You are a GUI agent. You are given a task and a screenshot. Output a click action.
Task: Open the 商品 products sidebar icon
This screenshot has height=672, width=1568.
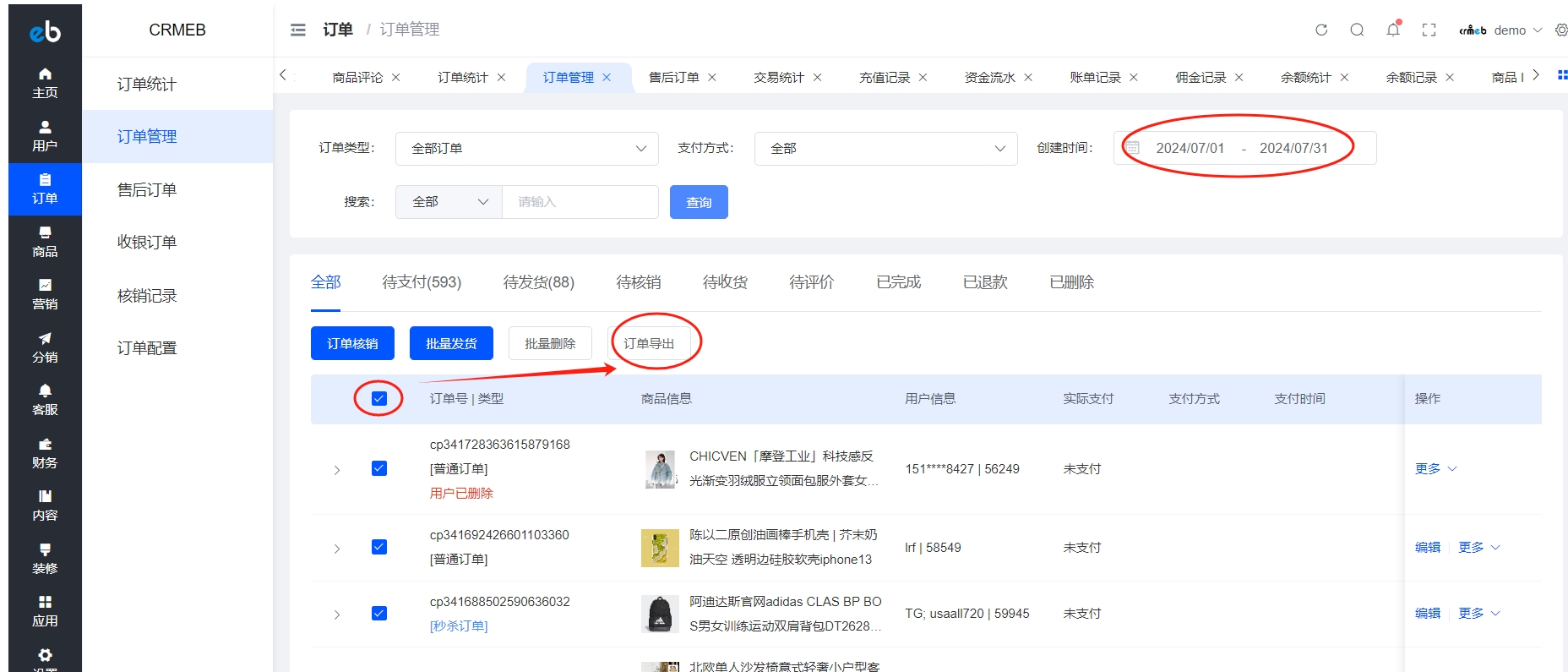point(45,242)
